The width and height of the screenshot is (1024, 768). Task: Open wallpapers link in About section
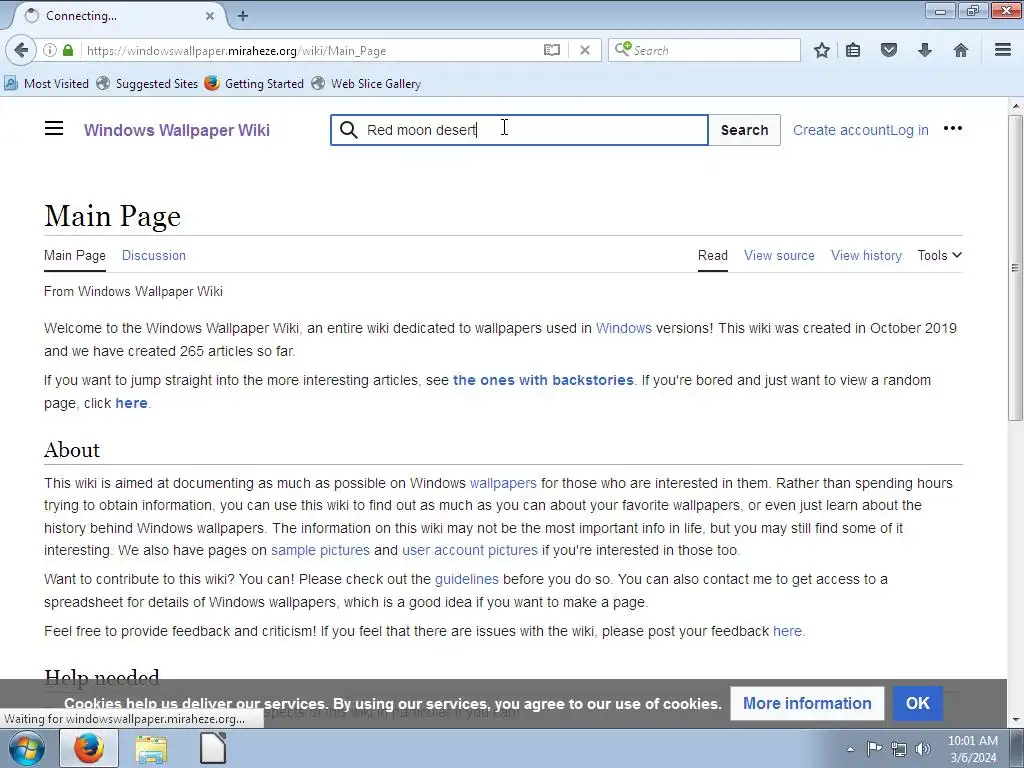click(503, 483)
